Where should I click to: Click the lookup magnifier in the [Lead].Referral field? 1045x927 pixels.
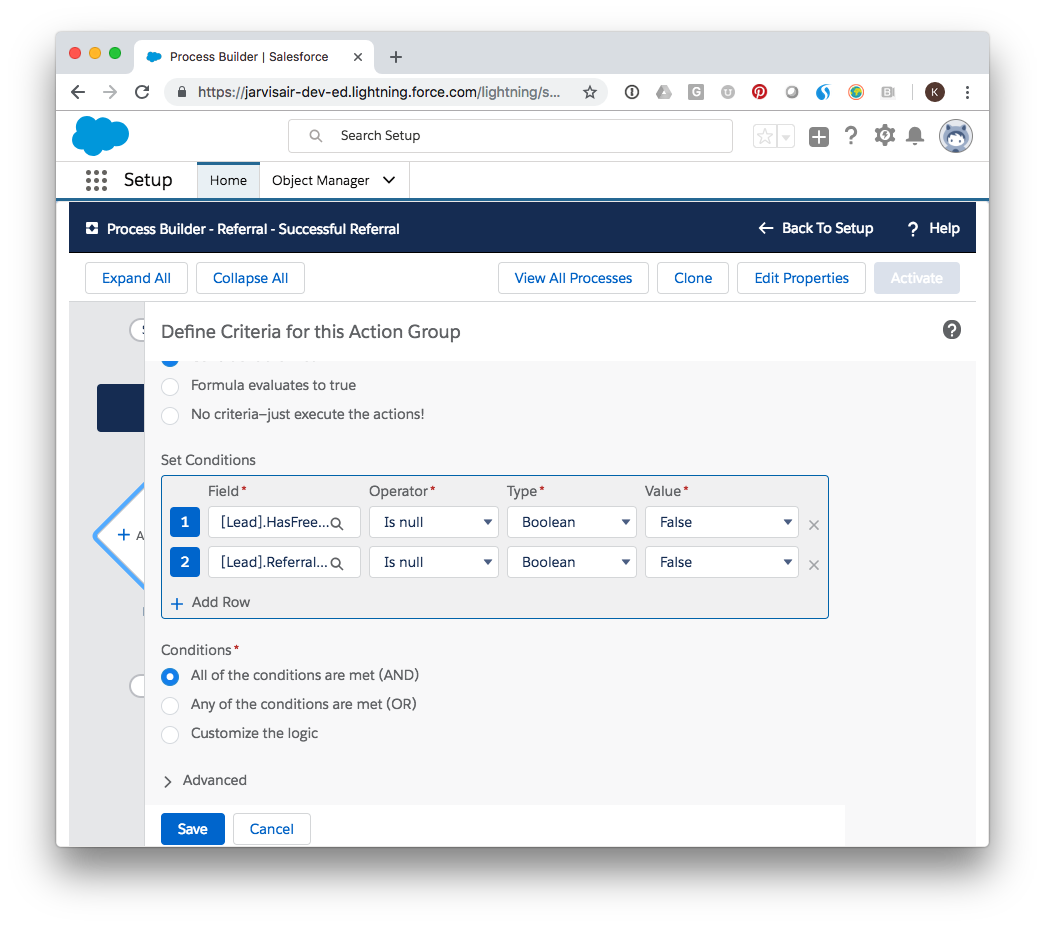click(x=337, y=564)
